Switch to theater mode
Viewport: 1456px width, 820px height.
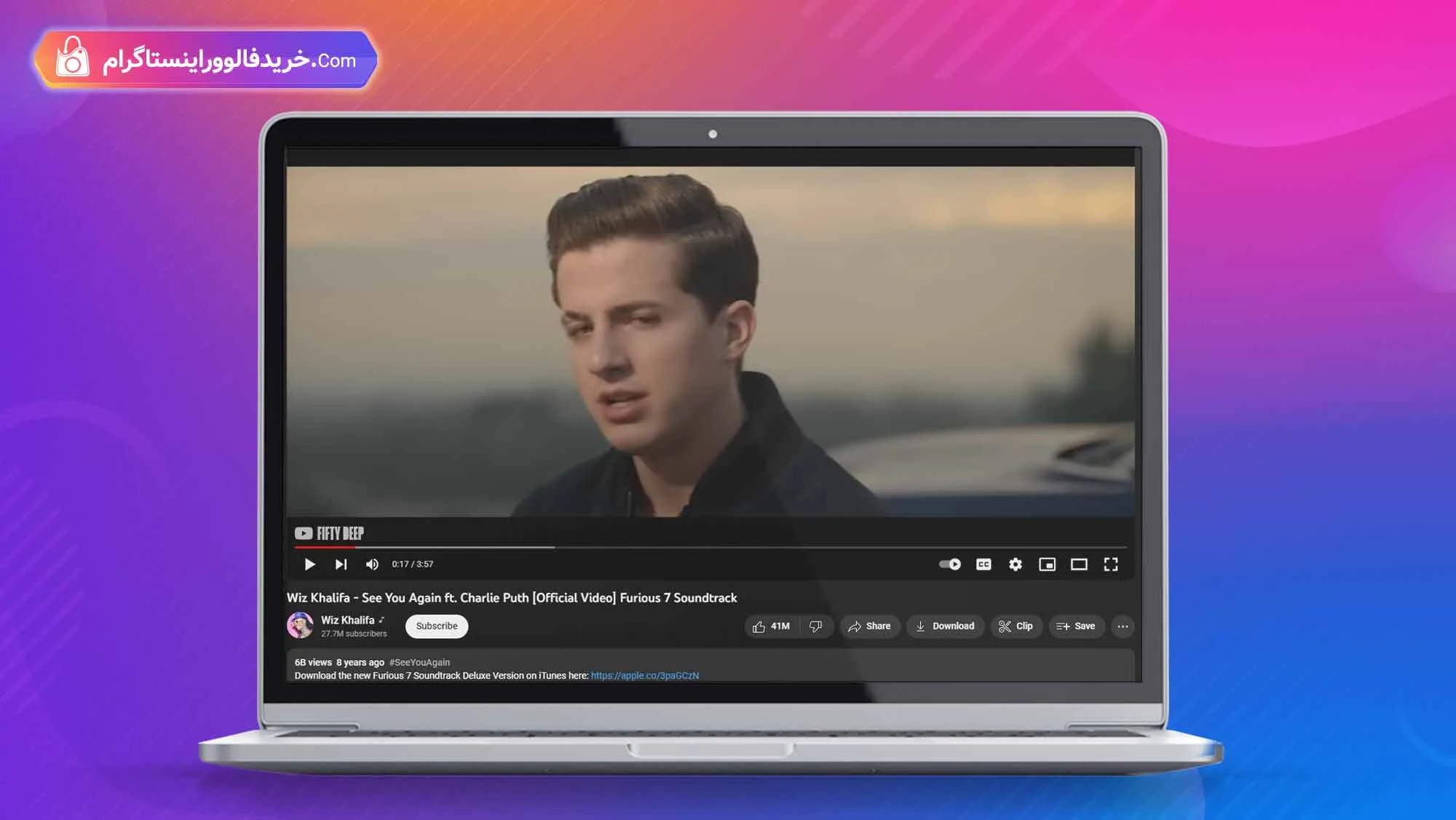point(1079,565)
